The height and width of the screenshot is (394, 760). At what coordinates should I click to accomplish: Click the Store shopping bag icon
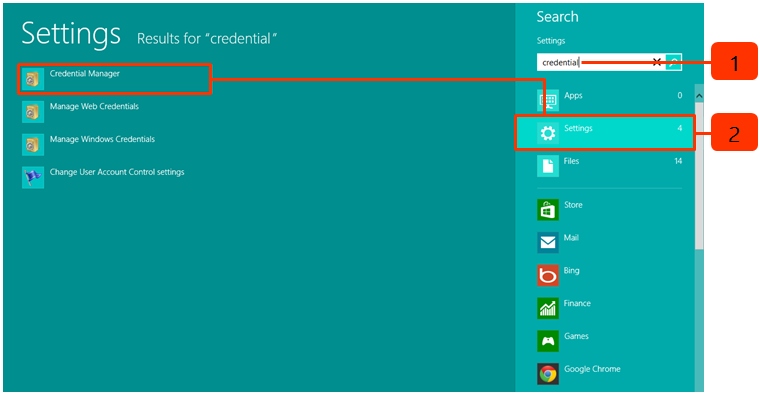[x=548, y=210]
